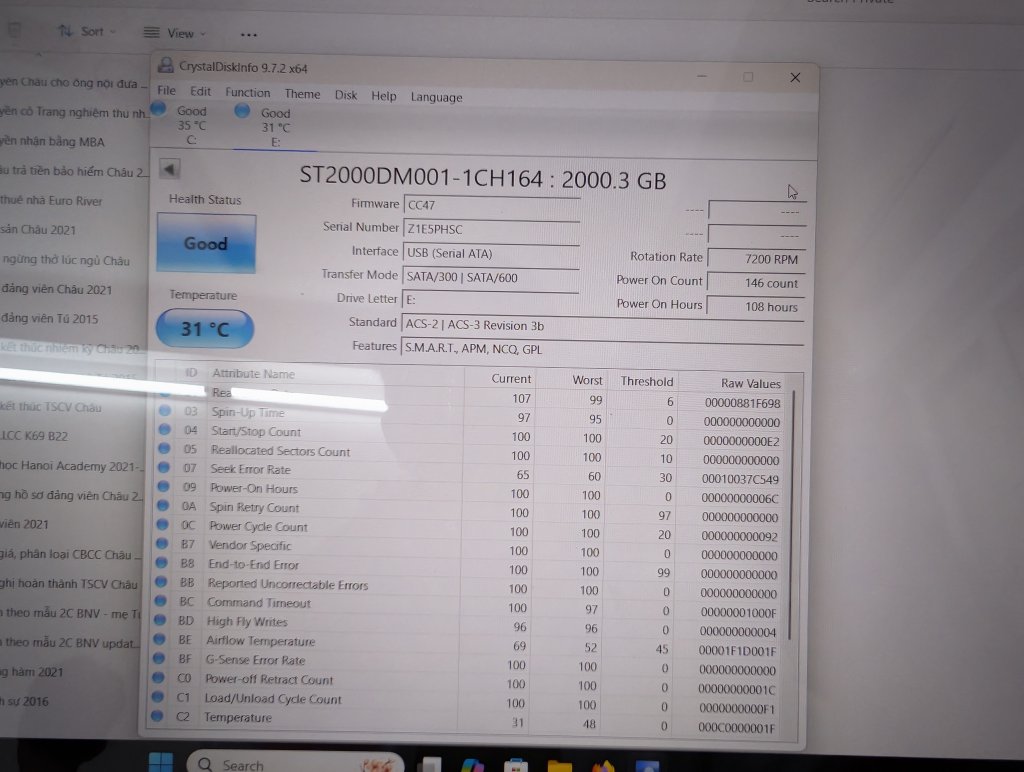1024x772 pixels.
Task: Click the See more (...) button in File Explorer
Action: point(248,34)
